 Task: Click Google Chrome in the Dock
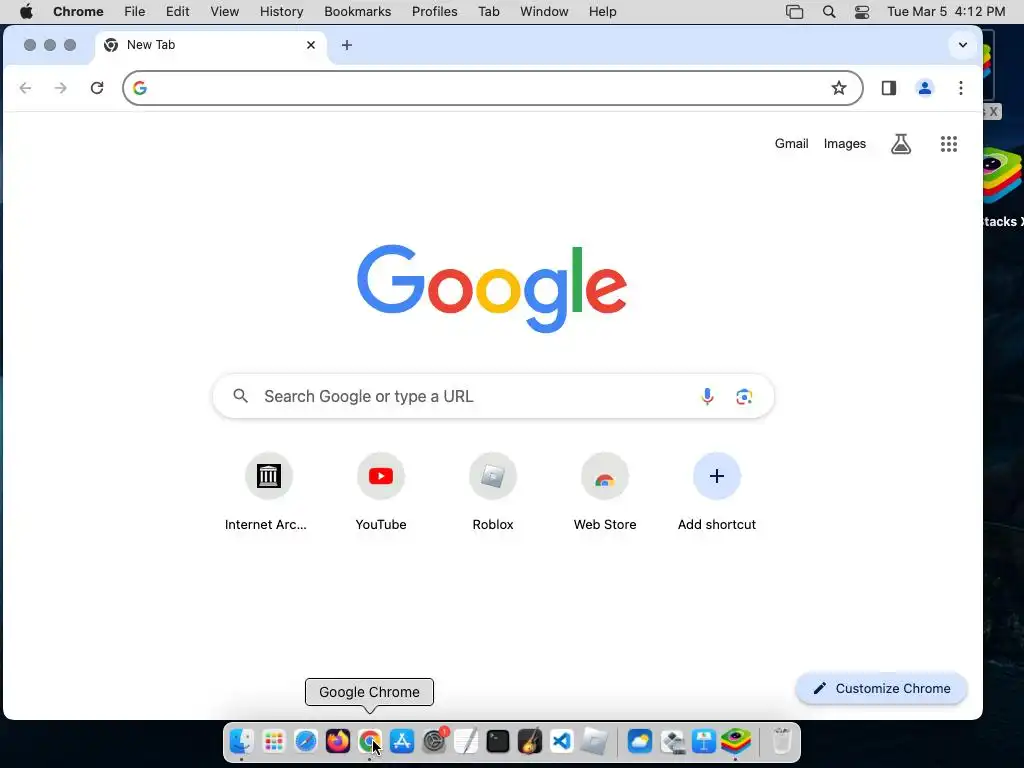tap(370, 741)
